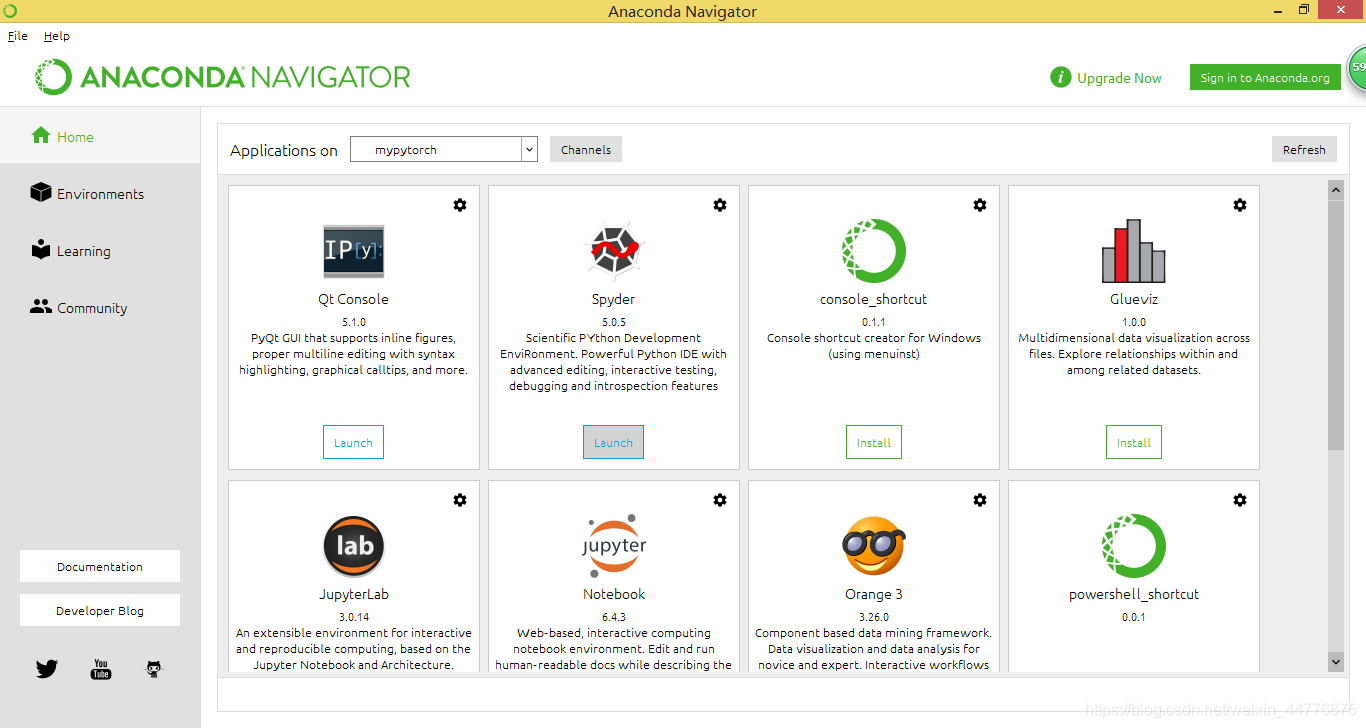Open the Learning section
Image resolution: width=1366 pixels, height=728 pixels.
pyautogui.click(x=100, y=251)
